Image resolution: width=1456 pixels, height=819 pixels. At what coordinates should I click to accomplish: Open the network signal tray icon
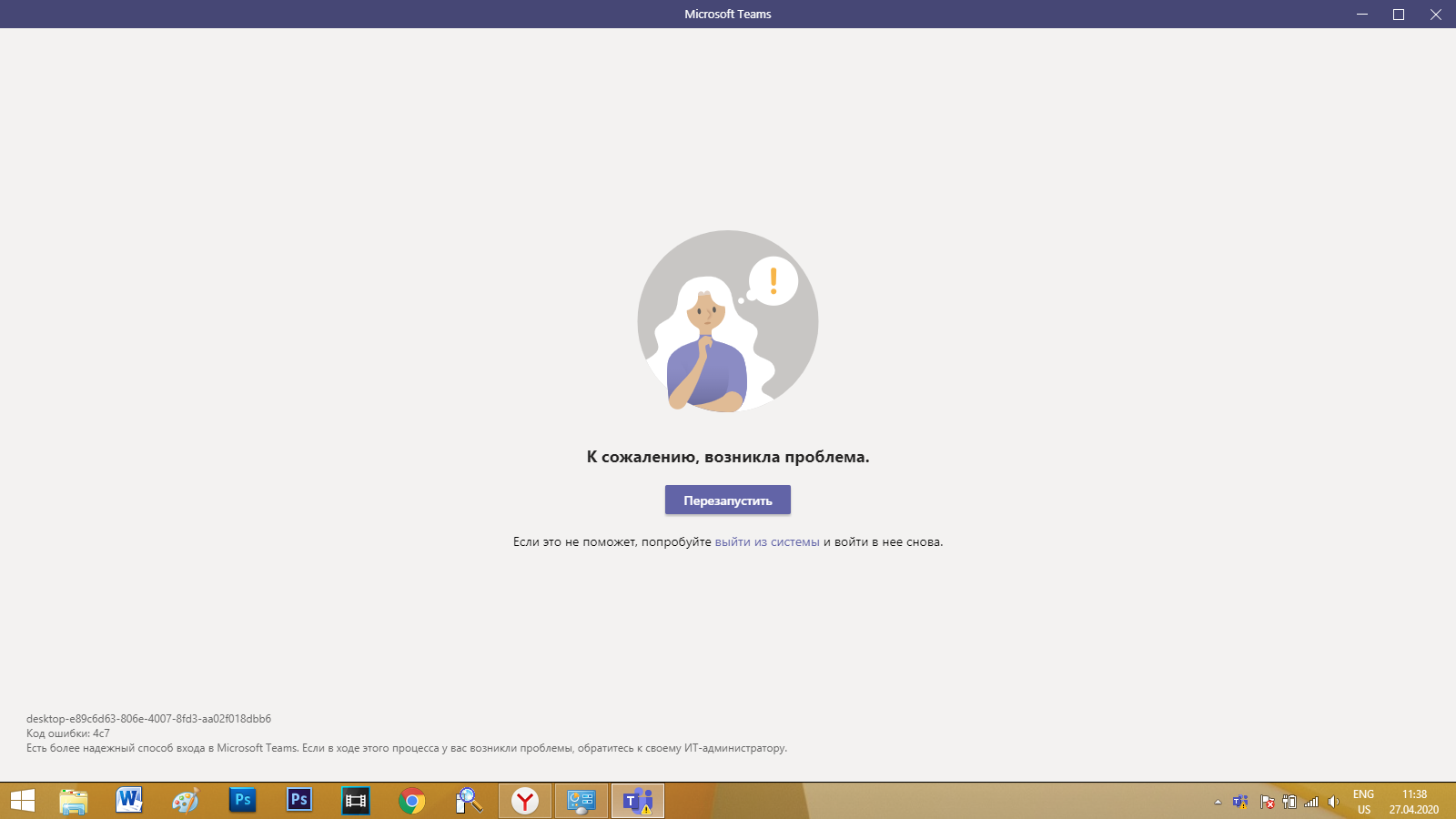pos(1311,802)
